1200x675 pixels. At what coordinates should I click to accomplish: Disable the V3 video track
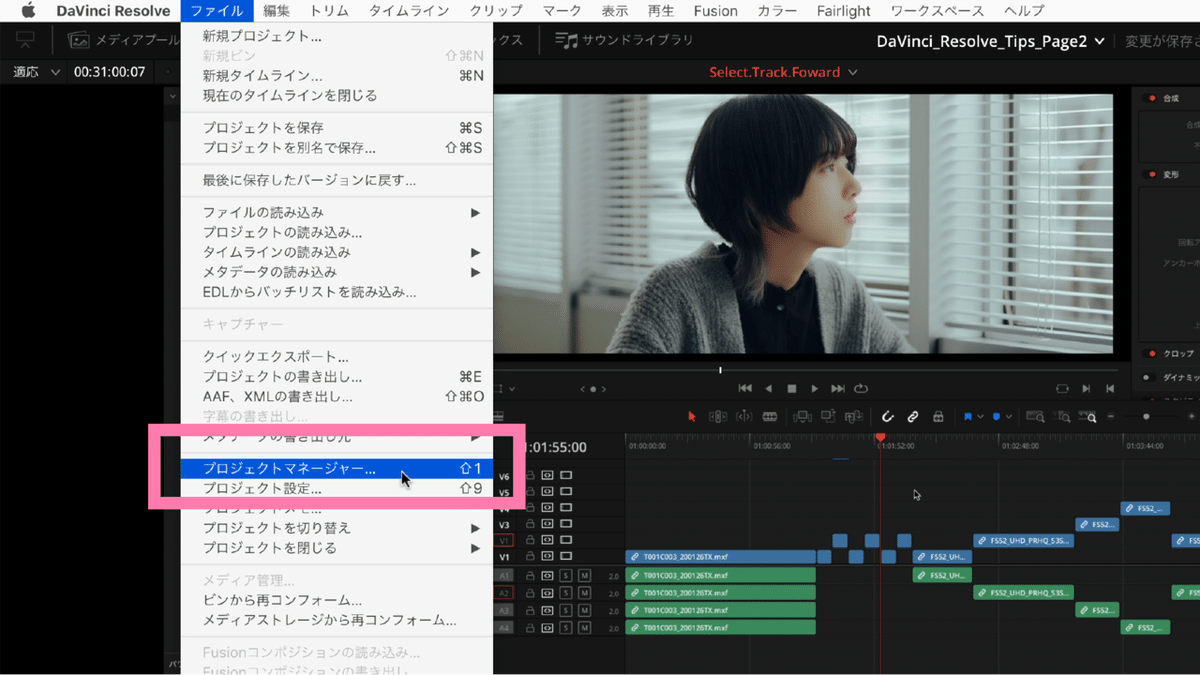pos(566,524)
